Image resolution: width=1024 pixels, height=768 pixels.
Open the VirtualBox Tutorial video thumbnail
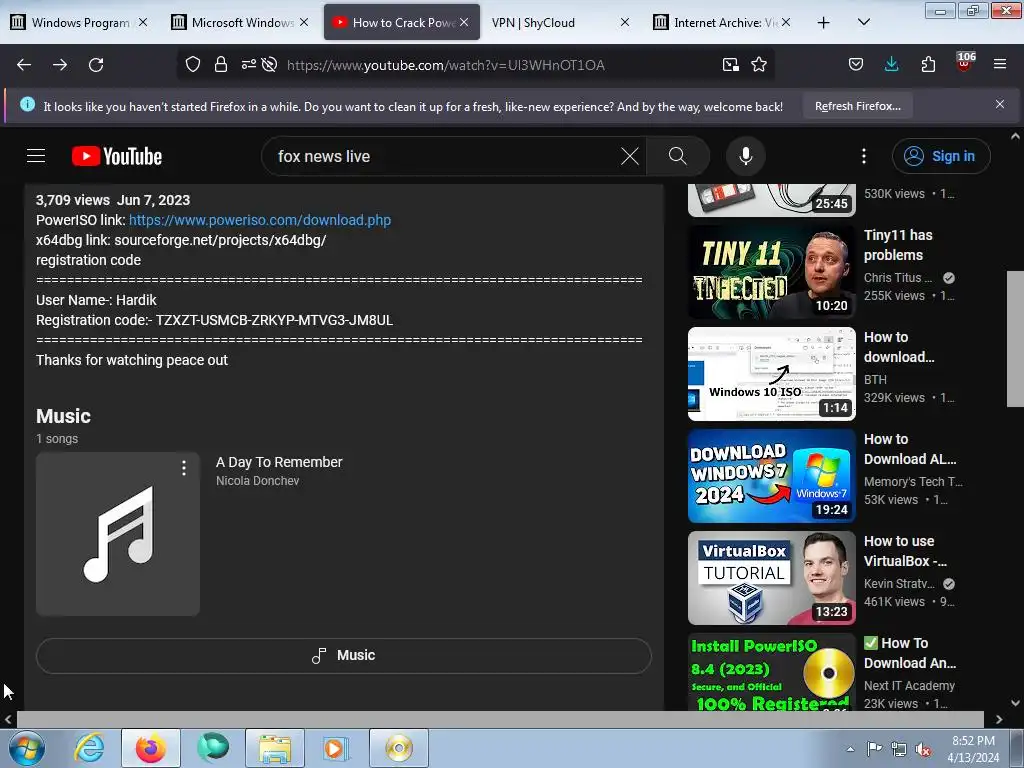pyautogui.click(x=771, y=578)
